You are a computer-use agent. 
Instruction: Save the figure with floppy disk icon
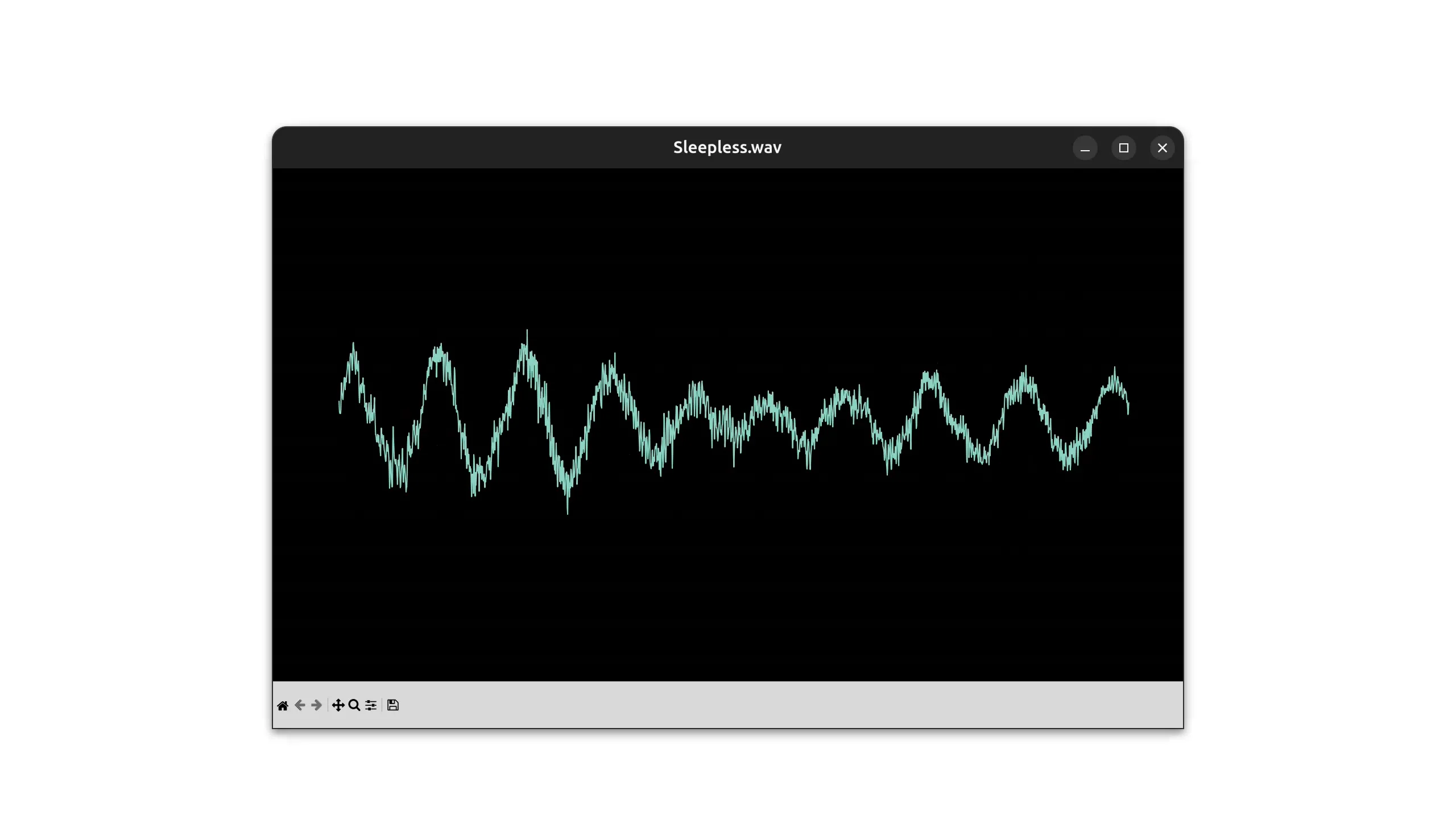(x=393, y=706)
